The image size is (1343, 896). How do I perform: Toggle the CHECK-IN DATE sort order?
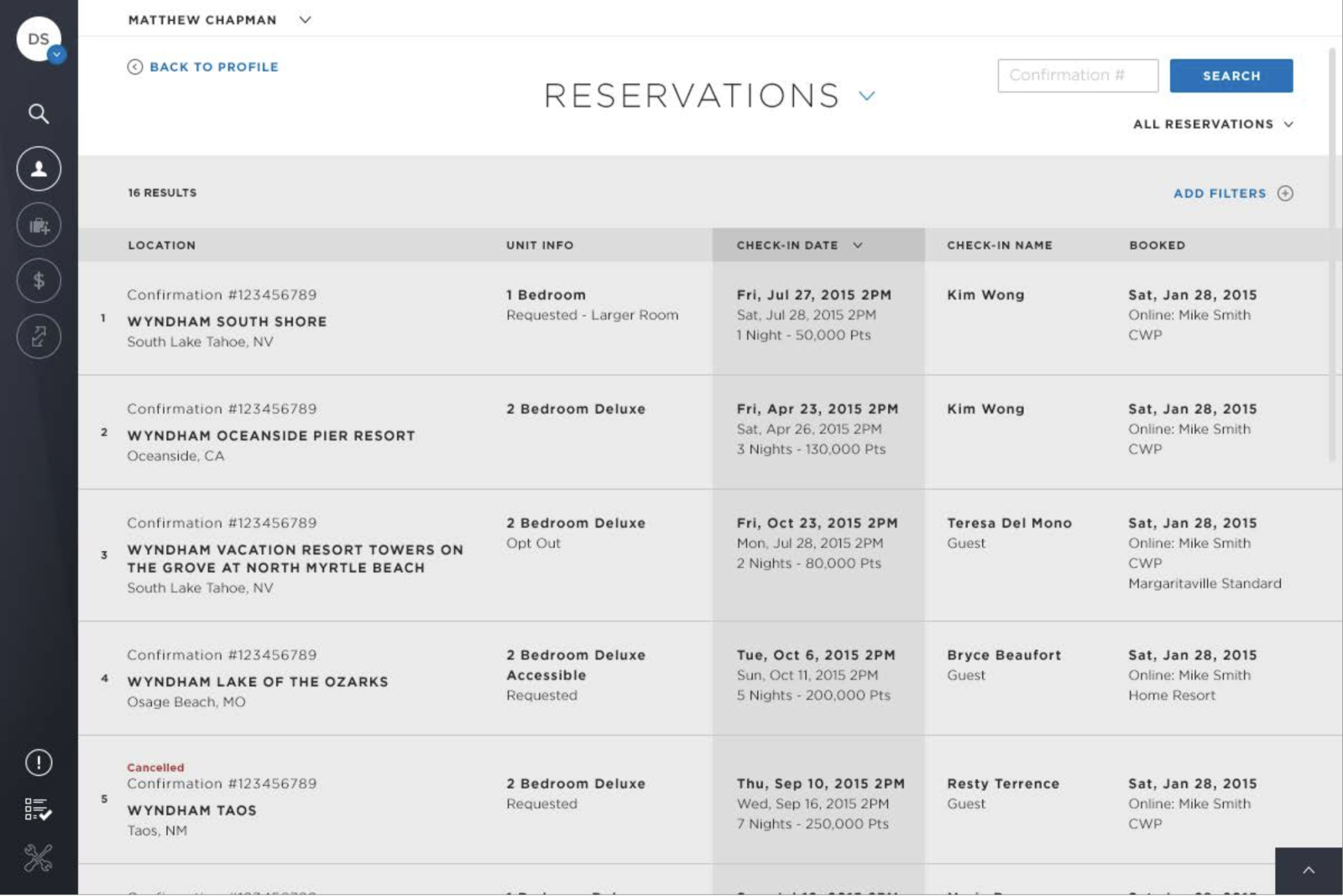tap(857, 245)
